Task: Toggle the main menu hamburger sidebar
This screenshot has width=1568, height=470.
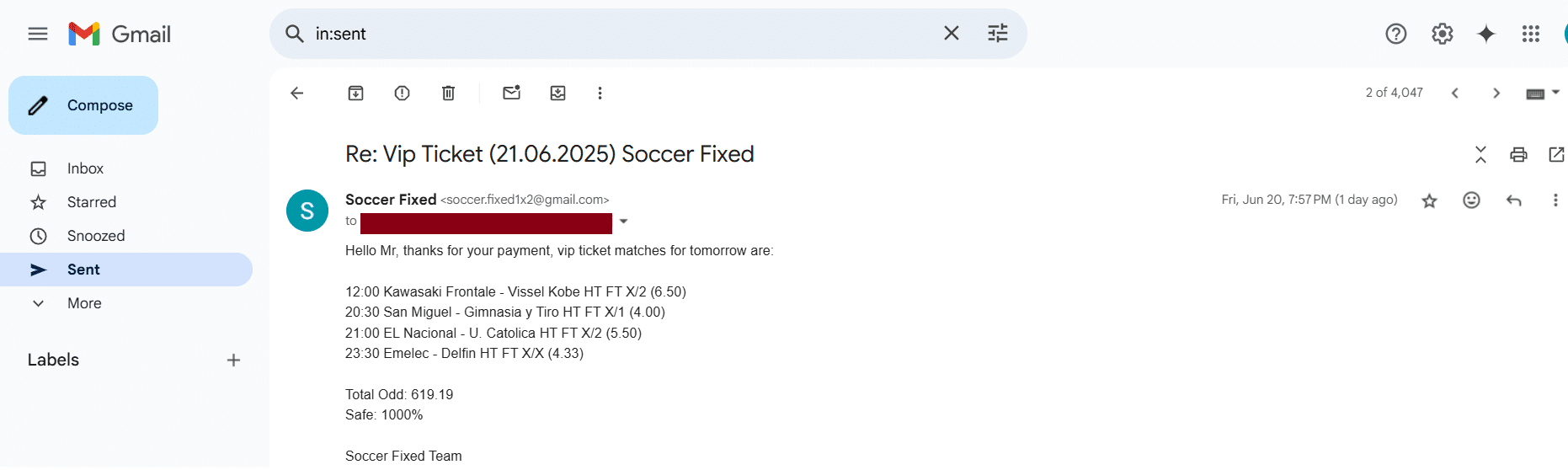Action: pyautogui.click(x=38, y=34)
